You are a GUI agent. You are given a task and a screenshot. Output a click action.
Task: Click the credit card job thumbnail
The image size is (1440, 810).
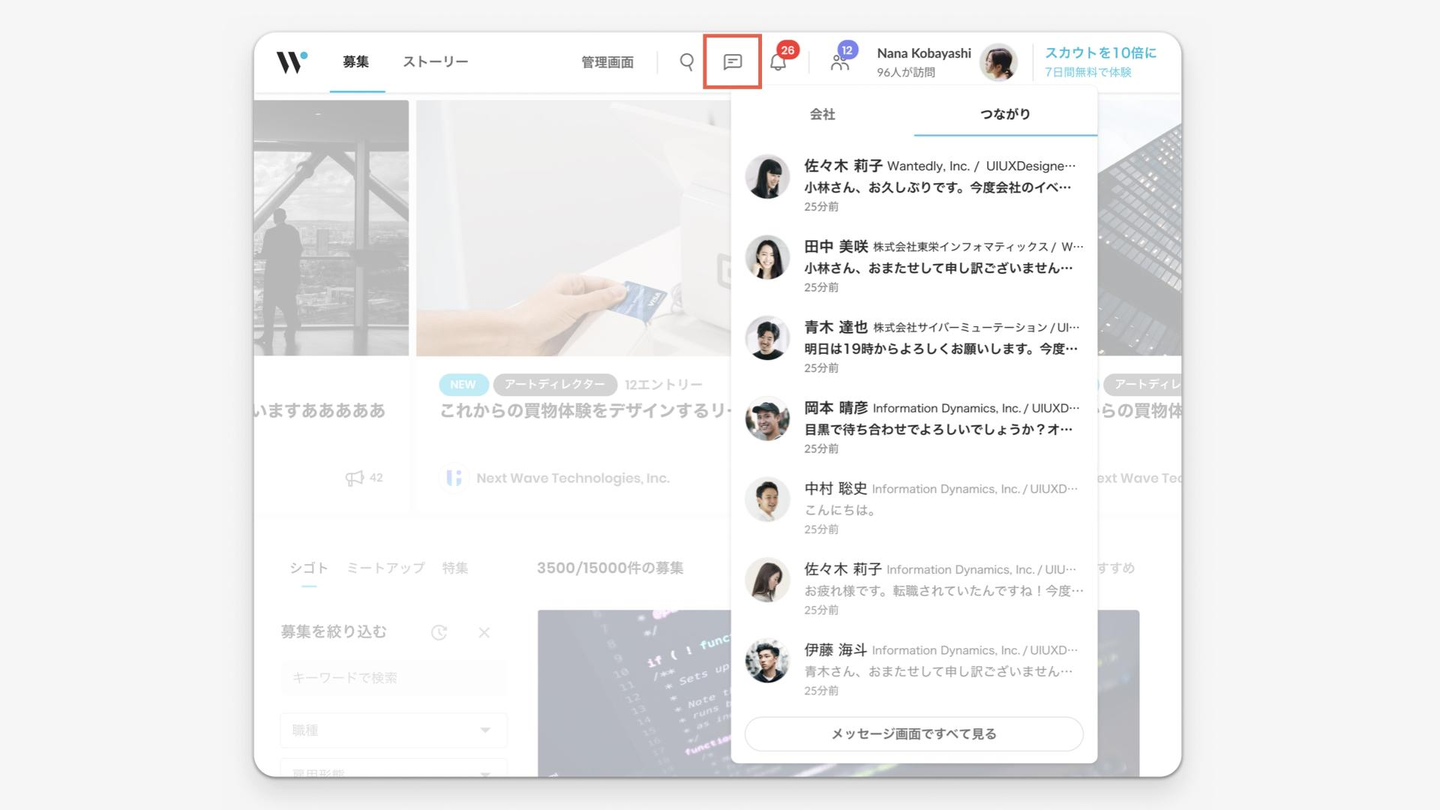[x=574, y=228]
